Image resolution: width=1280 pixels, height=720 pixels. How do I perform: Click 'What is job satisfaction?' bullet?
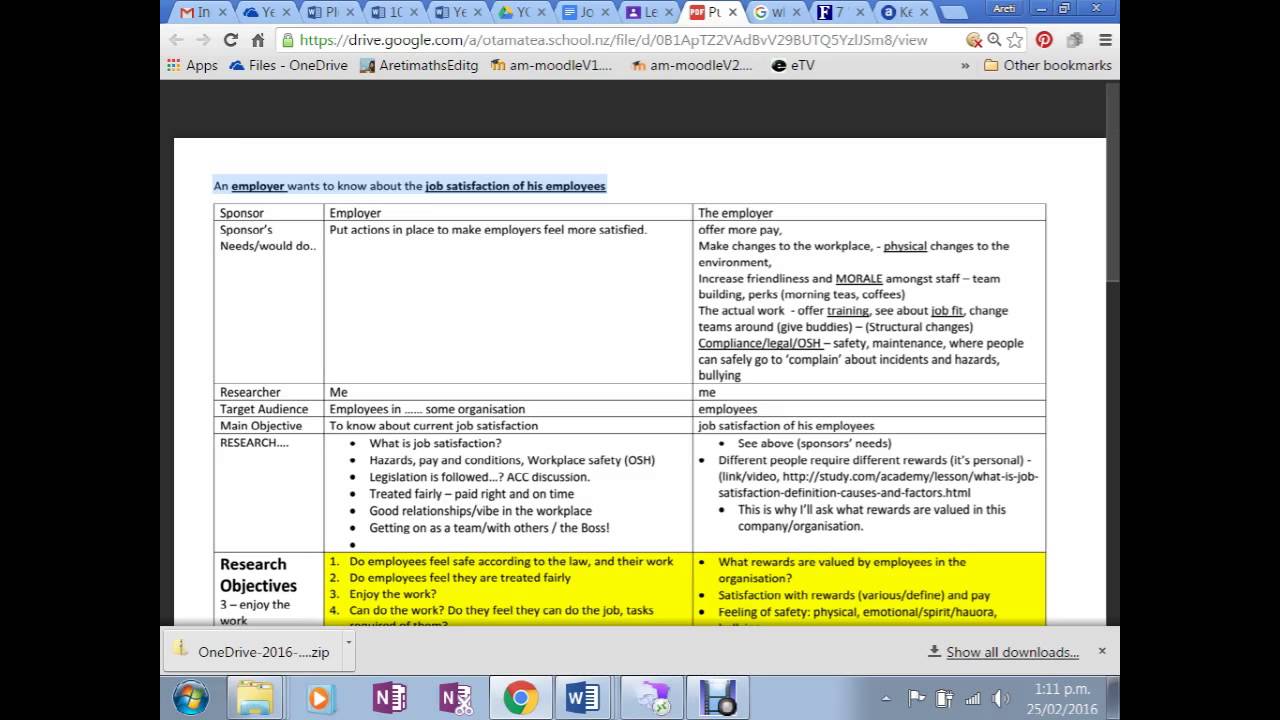click(435, 443)
